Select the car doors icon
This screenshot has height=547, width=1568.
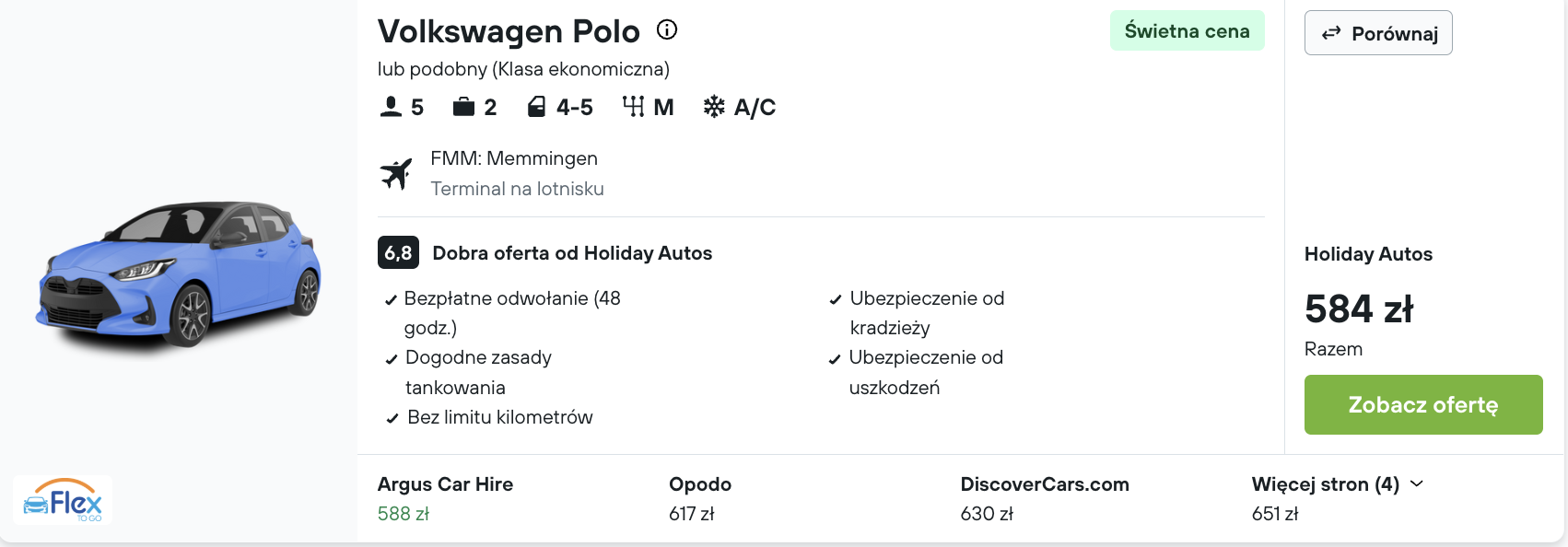pos(536,107)
